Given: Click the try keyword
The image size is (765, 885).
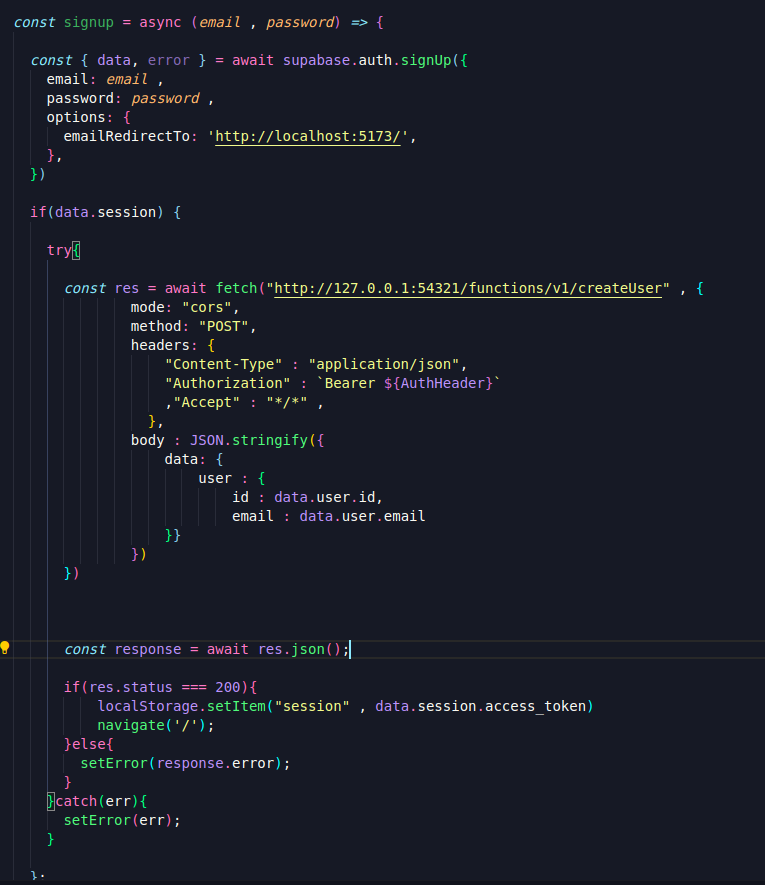Looking at the screenshot, I should (58, 250).
